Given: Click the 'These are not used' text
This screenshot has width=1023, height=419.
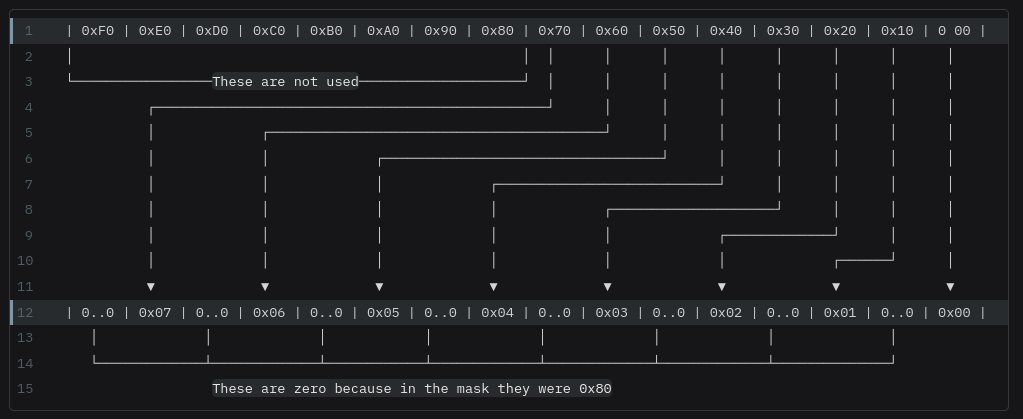Looking at the screenshot, I should click(285, 82).
